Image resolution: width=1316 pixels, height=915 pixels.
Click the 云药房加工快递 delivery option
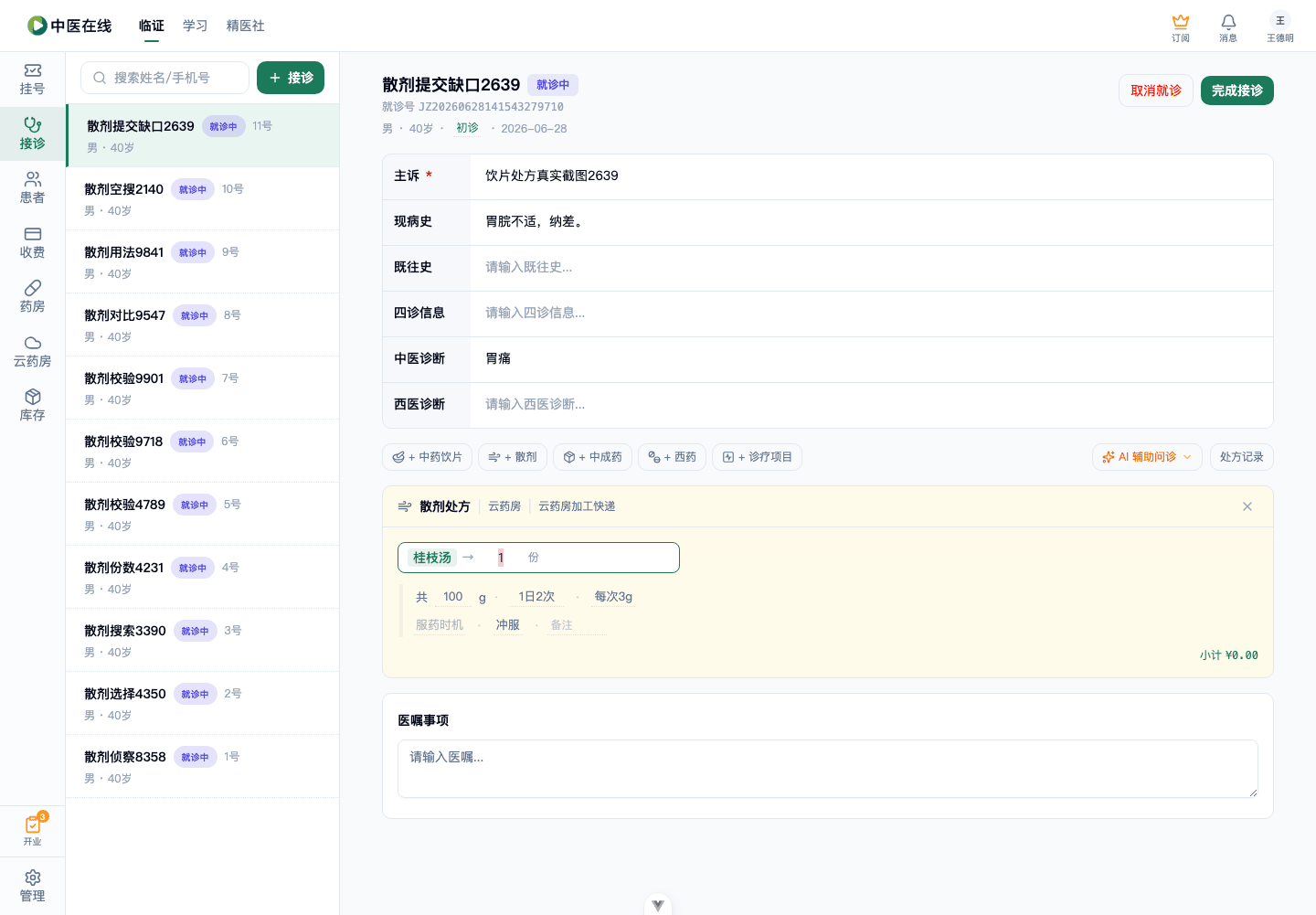[x=577, y=506]
